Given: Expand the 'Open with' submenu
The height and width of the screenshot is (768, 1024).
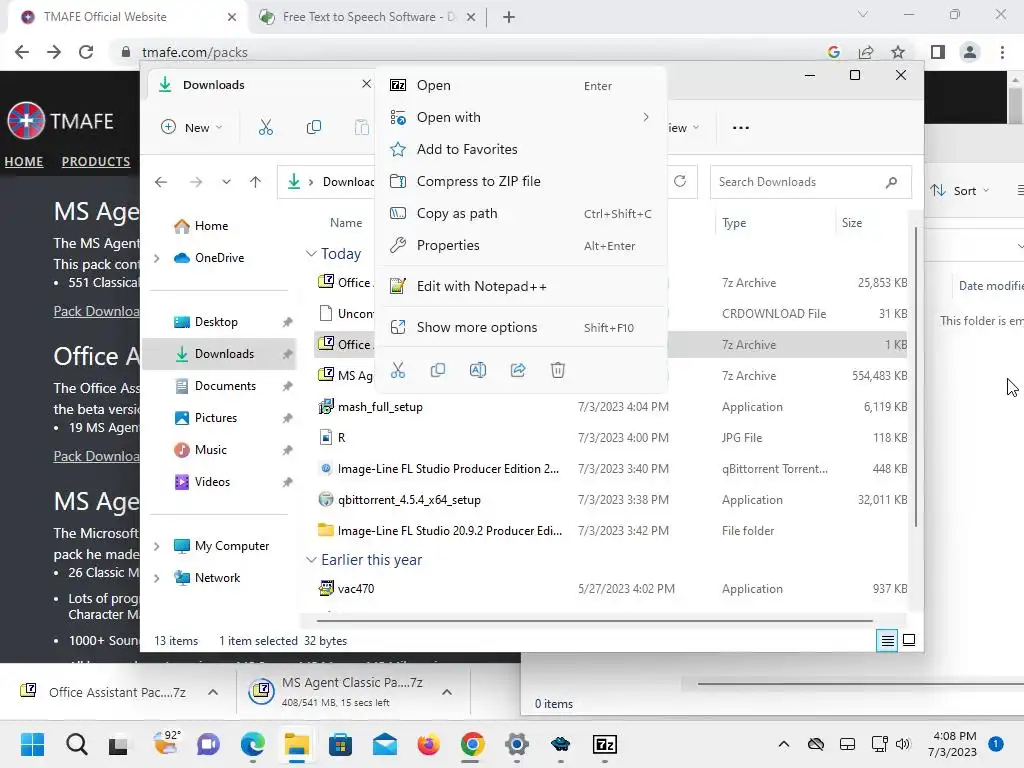Looking at the screenshot, I should pos(520,118).
